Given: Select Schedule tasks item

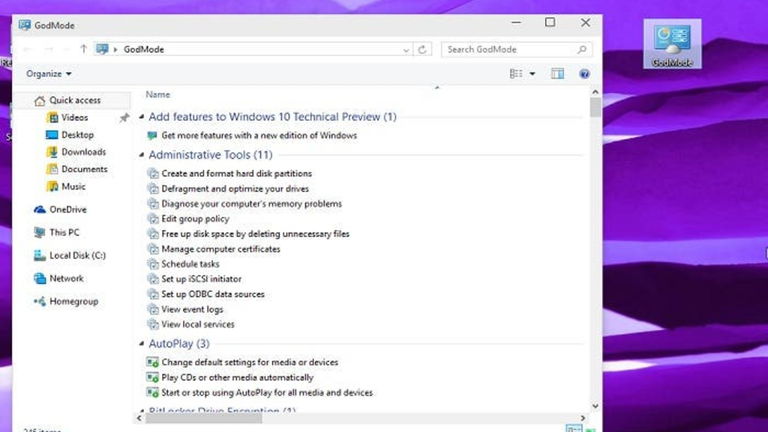Looking at the screenshot, I should click(x=183, y=264).
